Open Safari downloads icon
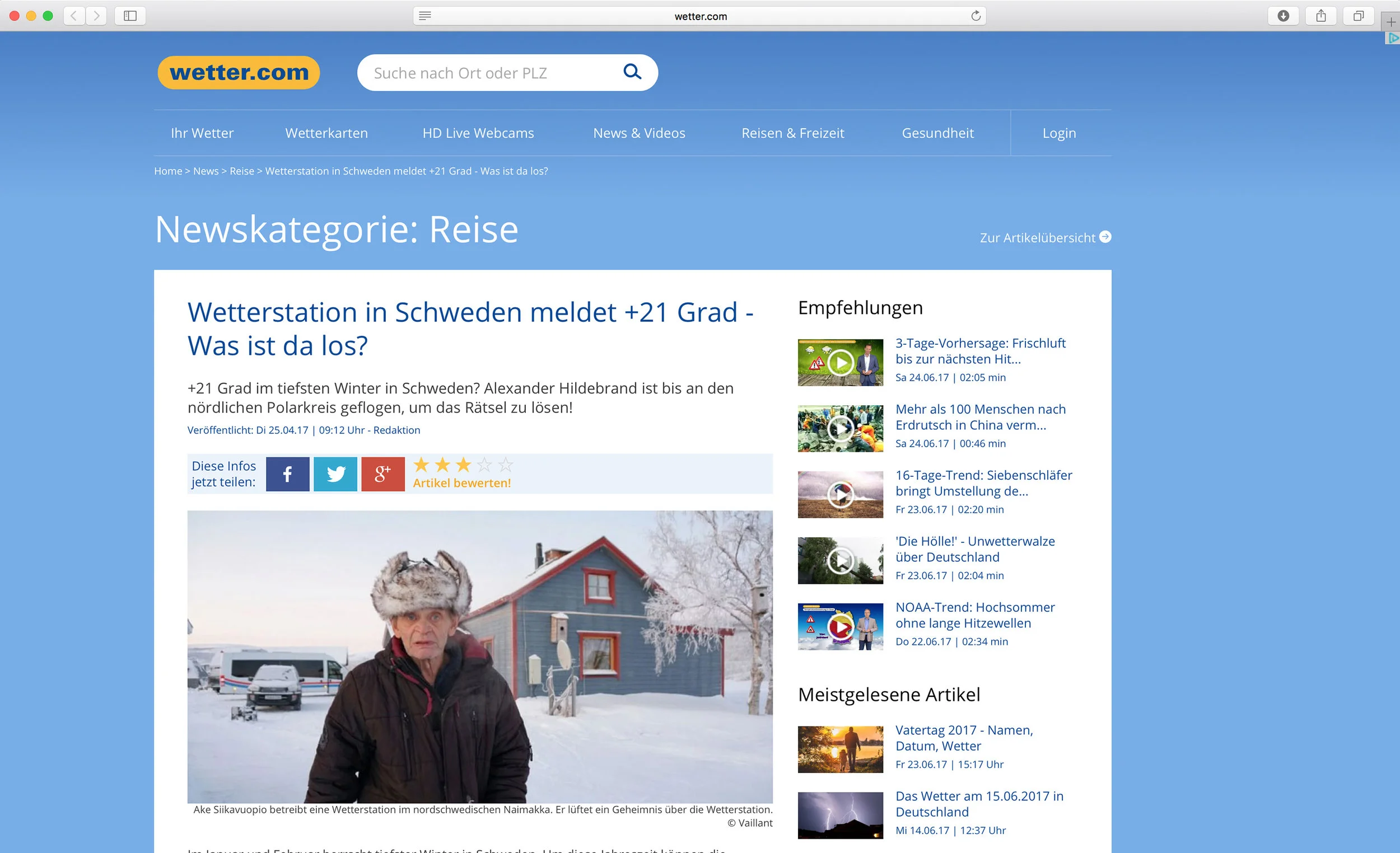This screenshot has width=1400, height=853. coord(1282,16)
